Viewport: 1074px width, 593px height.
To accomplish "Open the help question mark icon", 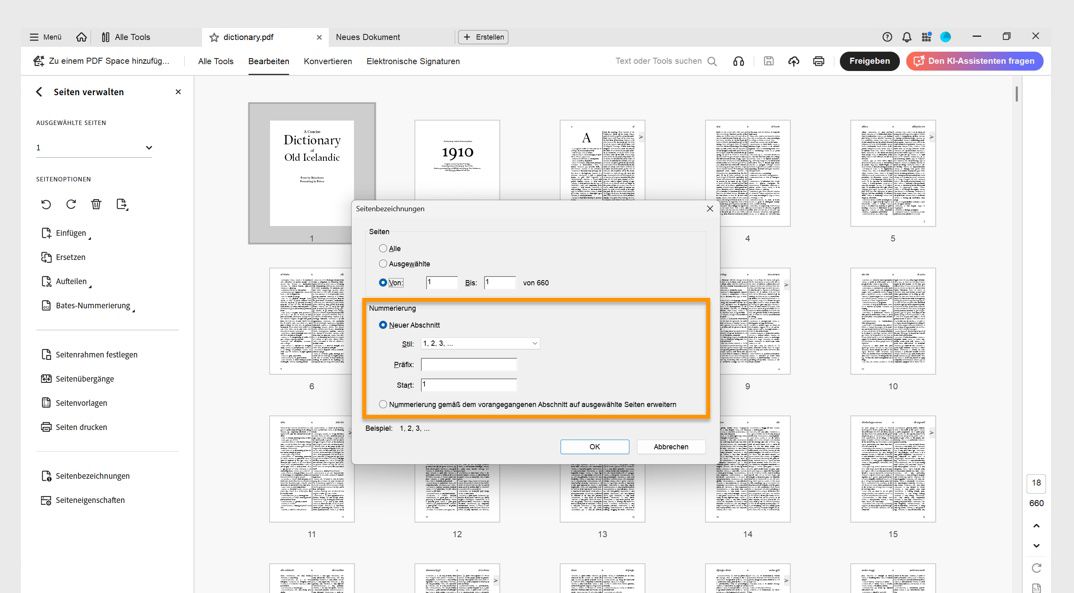I will click(x=888, y=37).
